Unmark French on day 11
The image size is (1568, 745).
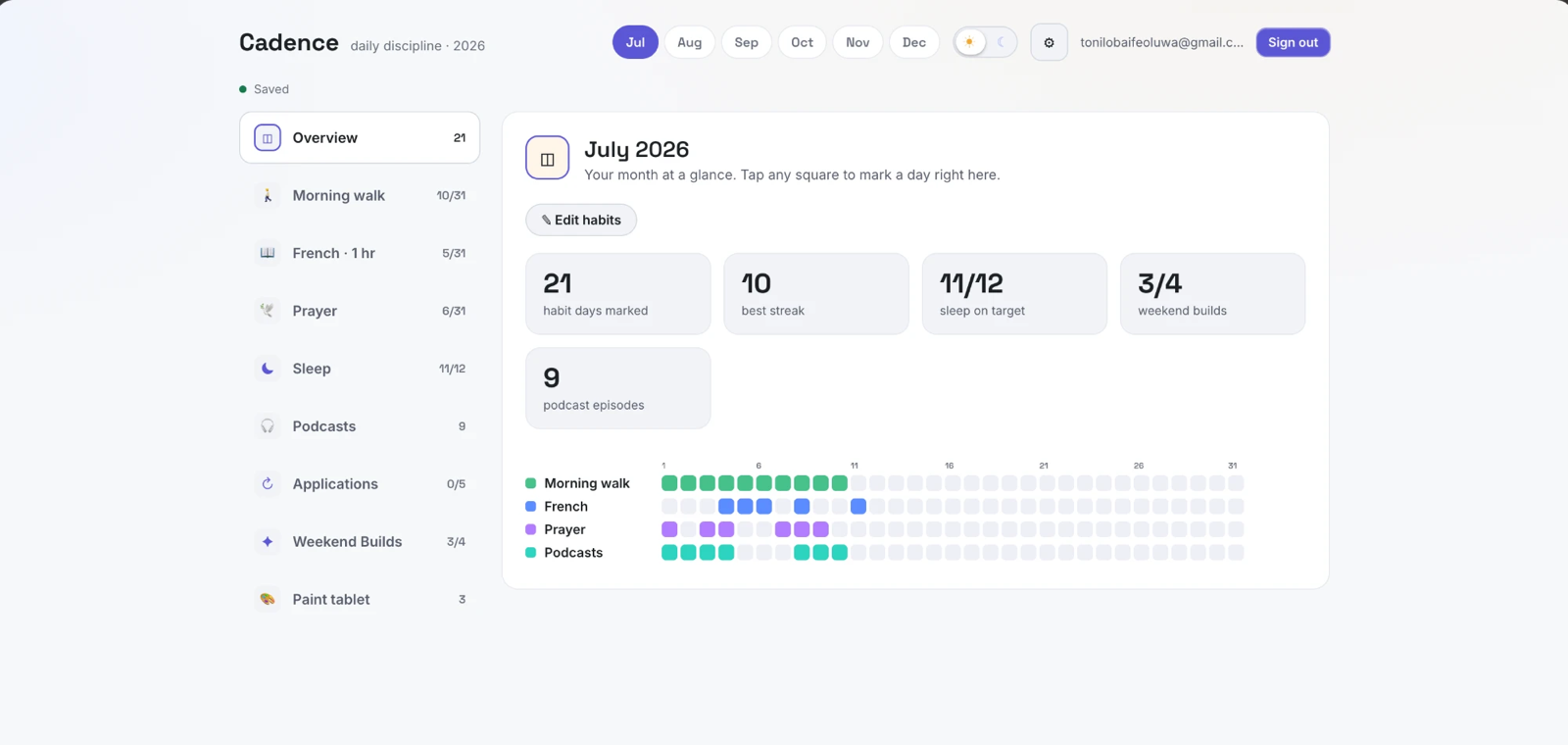point(858,507)
